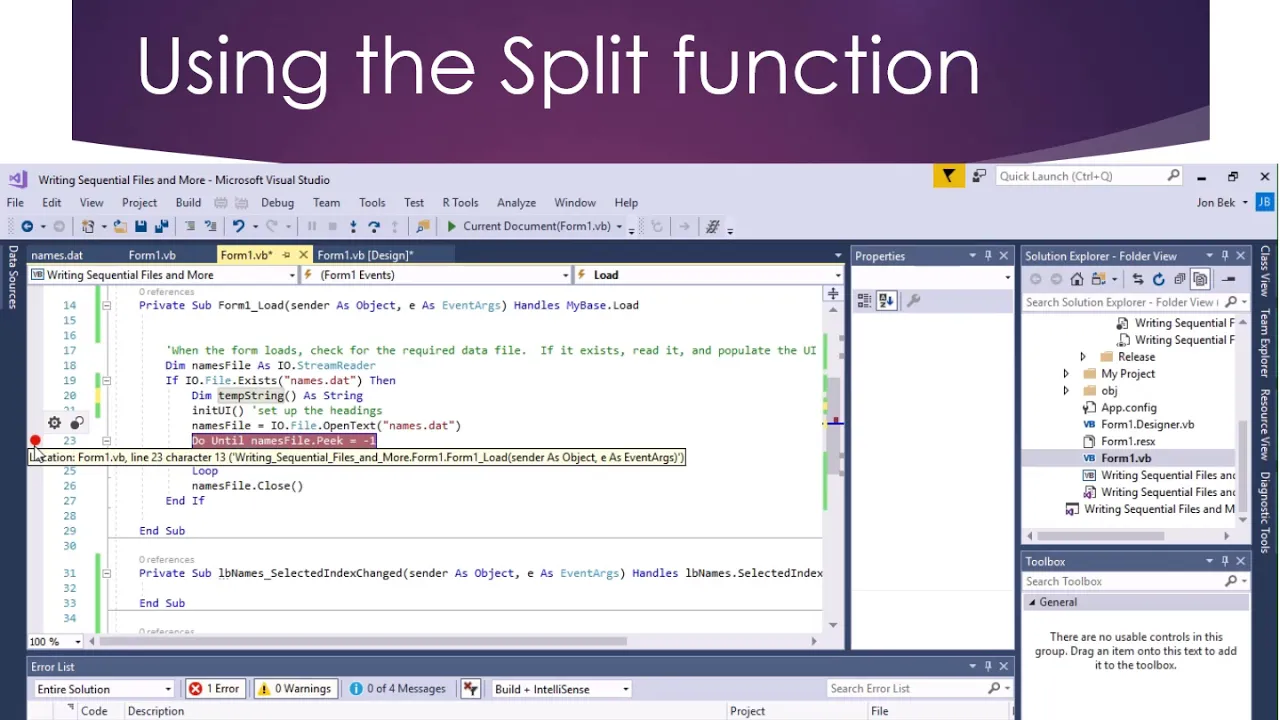Screen dimensions: 1280x720
Task: Click the New Project toolbar icon
Action: 89,227
